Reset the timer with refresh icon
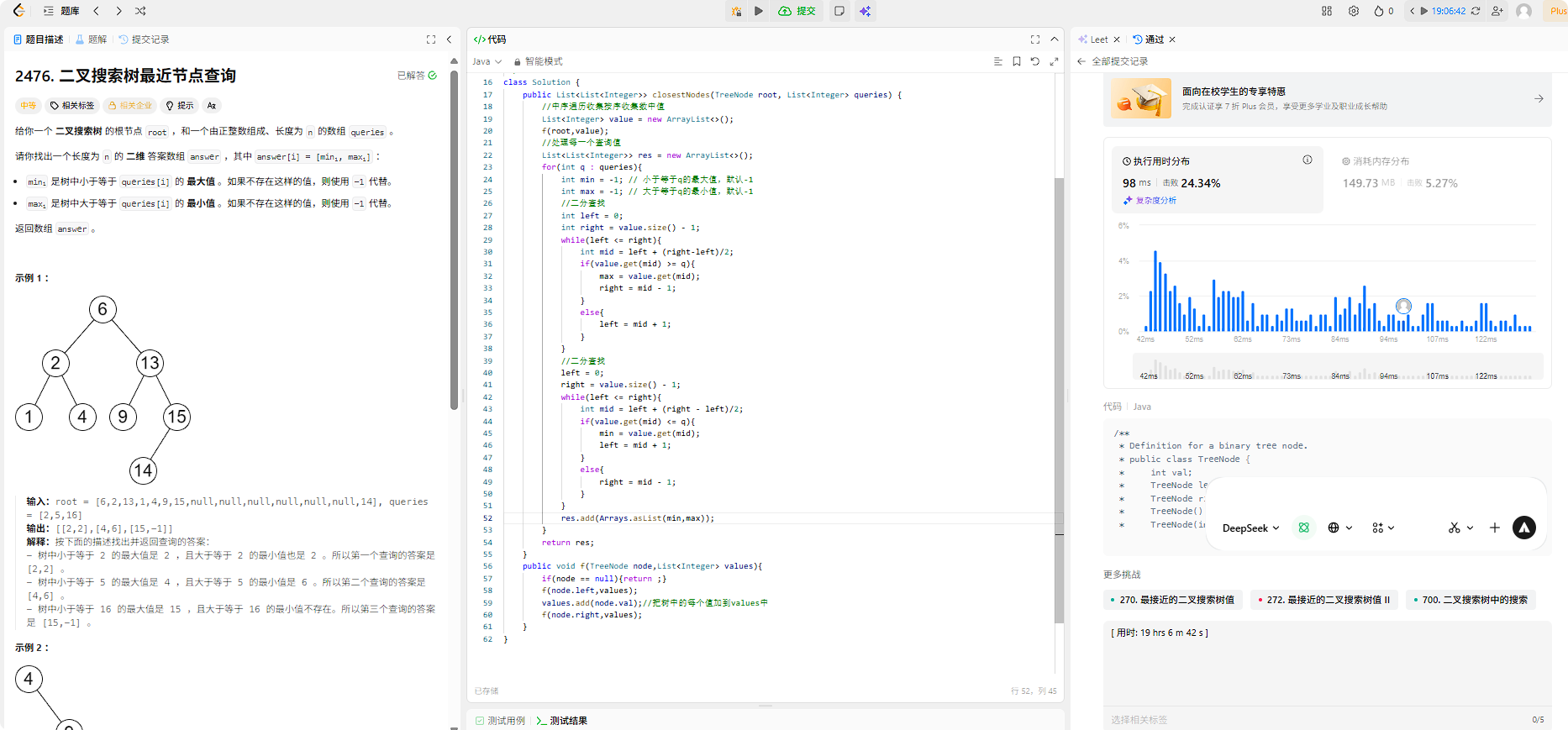This screenshot has width=1568, height=730. click(1476, 11)
